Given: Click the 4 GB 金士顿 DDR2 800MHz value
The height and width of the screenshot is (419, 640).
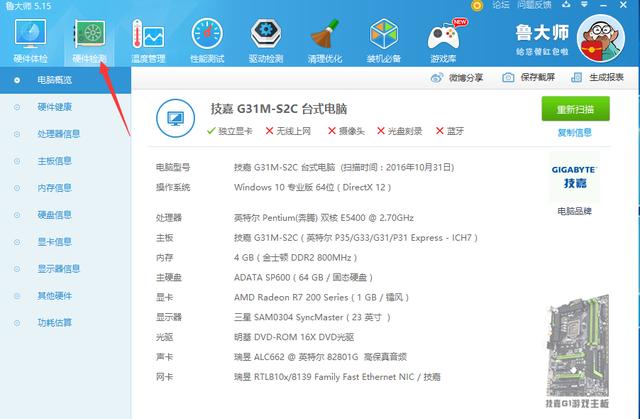Looking at the screenshot, I should pyautogui.click(x=296, y=257).
